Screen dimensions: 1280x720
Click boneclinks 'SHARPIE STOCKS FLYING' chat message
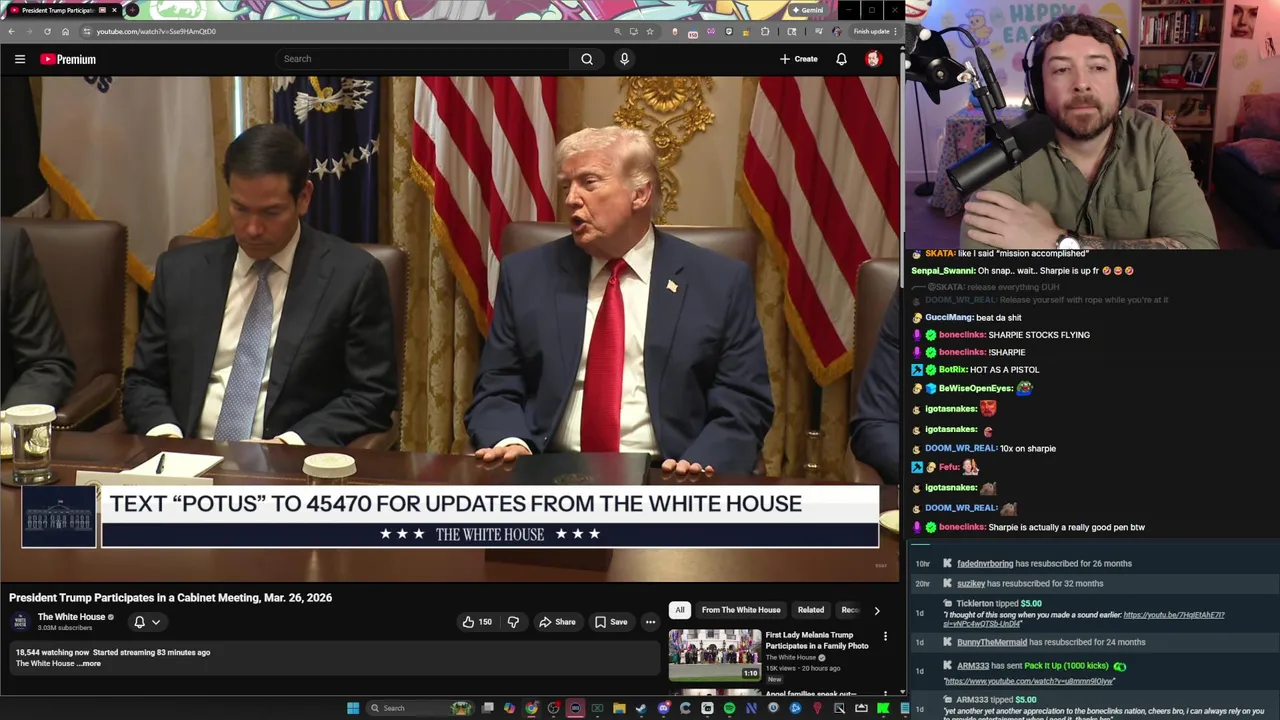point(1039,335)
